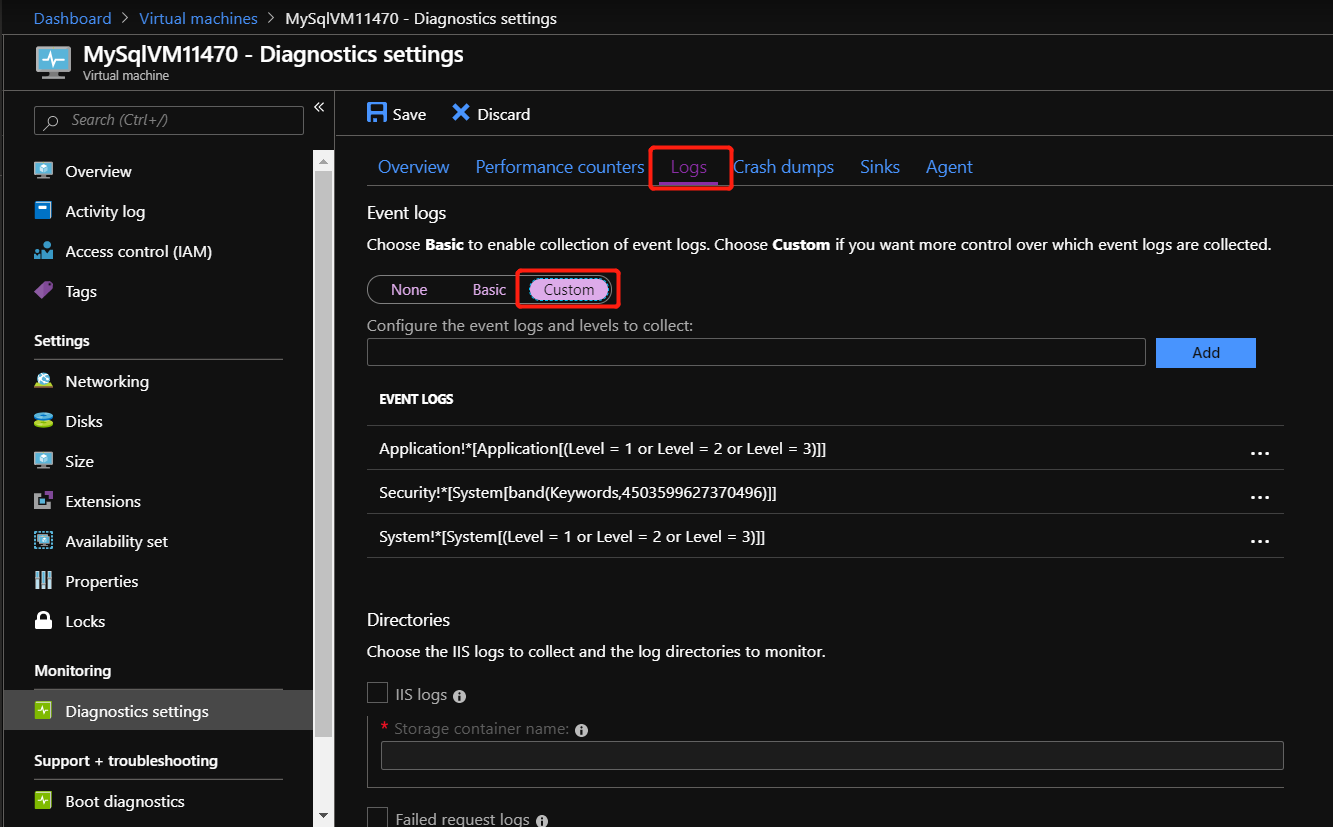Viewport: 1333px width, 827px height.
Task: Navigate to Virtual machines via breadcrumb
Action: tap(198, 18)
